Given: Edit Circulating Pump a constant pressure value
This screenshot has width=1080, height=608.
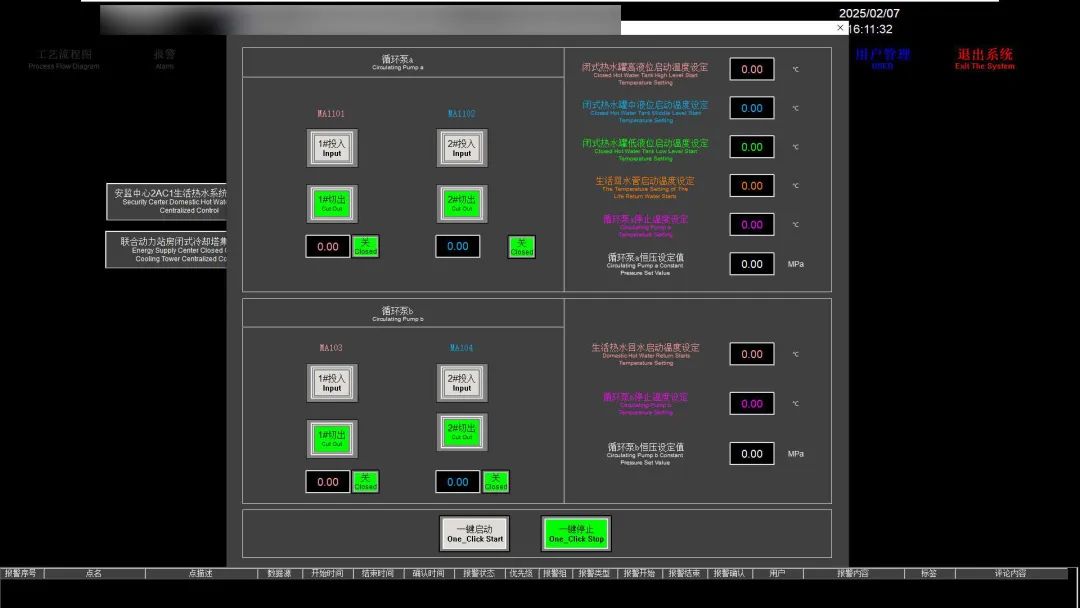Looking at the screenshot, I should [x=751, y=264].
